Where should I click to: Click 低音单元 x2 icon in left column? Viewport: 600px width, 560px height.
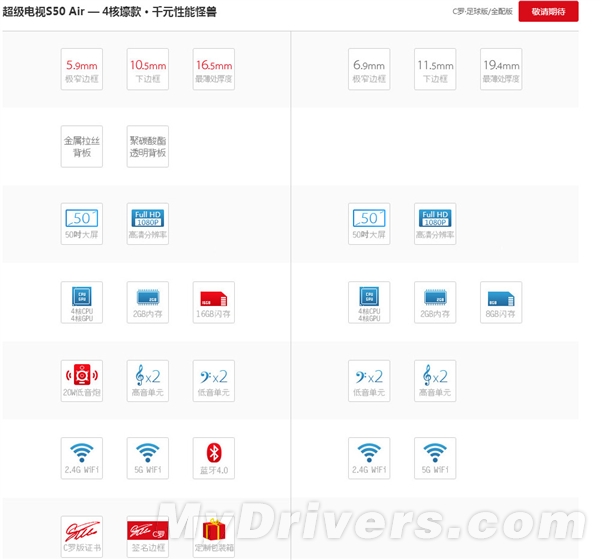214,381
